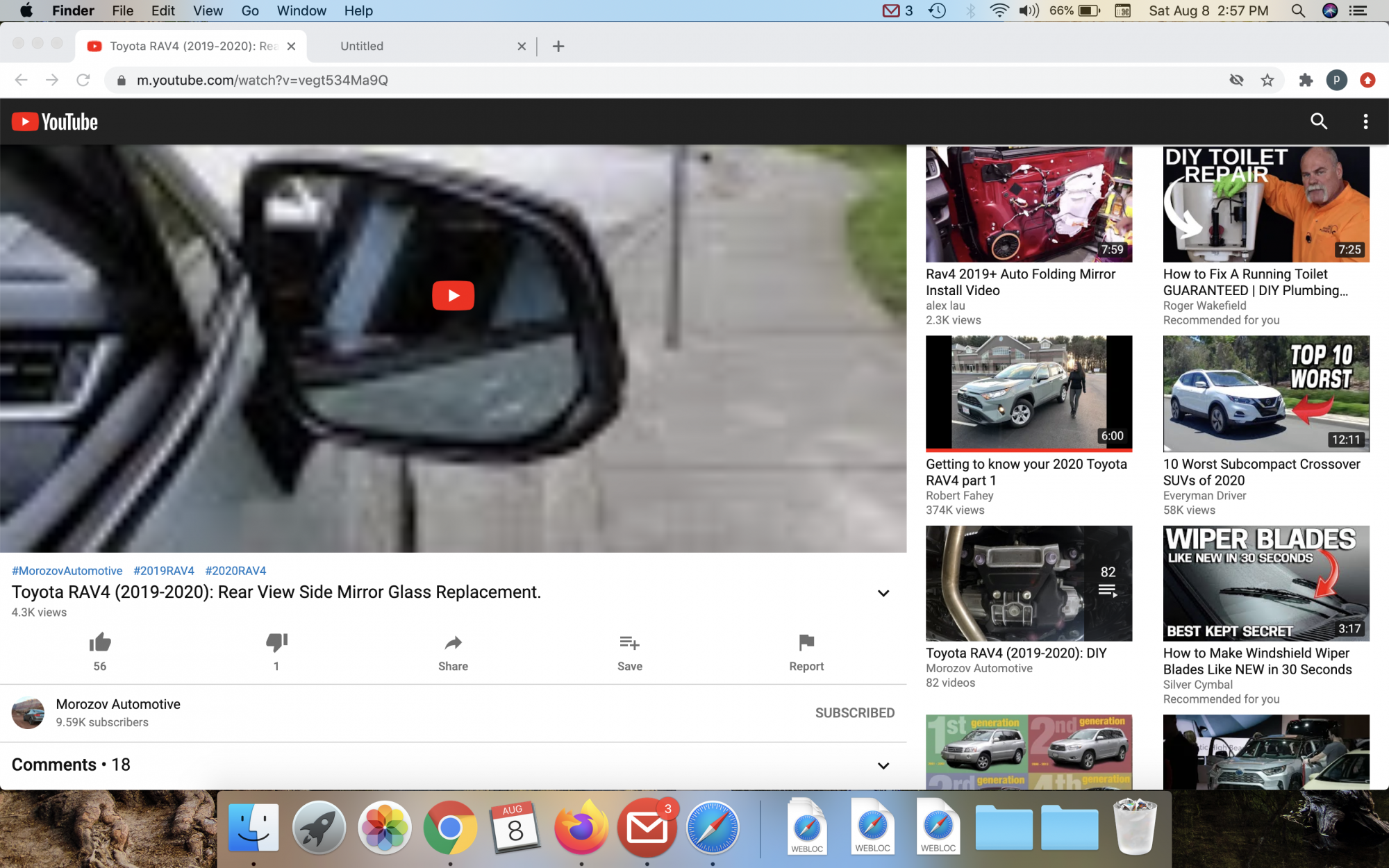
Task: Switch to the Untitled tab
Action: click(361, 46)
